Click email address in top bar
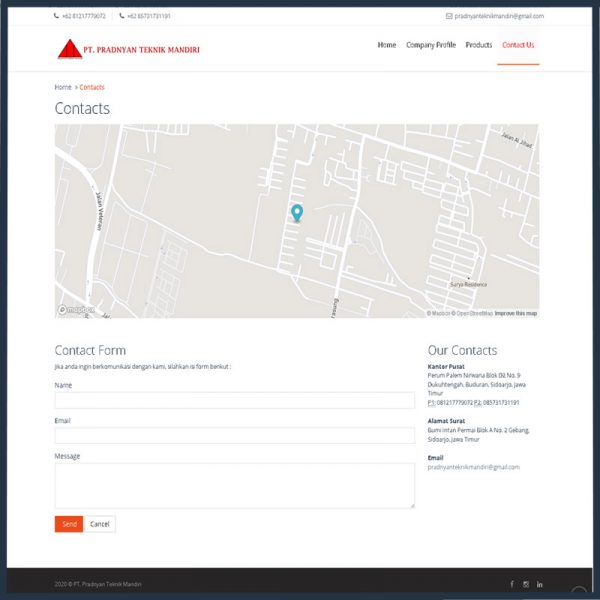This screenshot has height=600, width=600. click(x=499, y=16)
